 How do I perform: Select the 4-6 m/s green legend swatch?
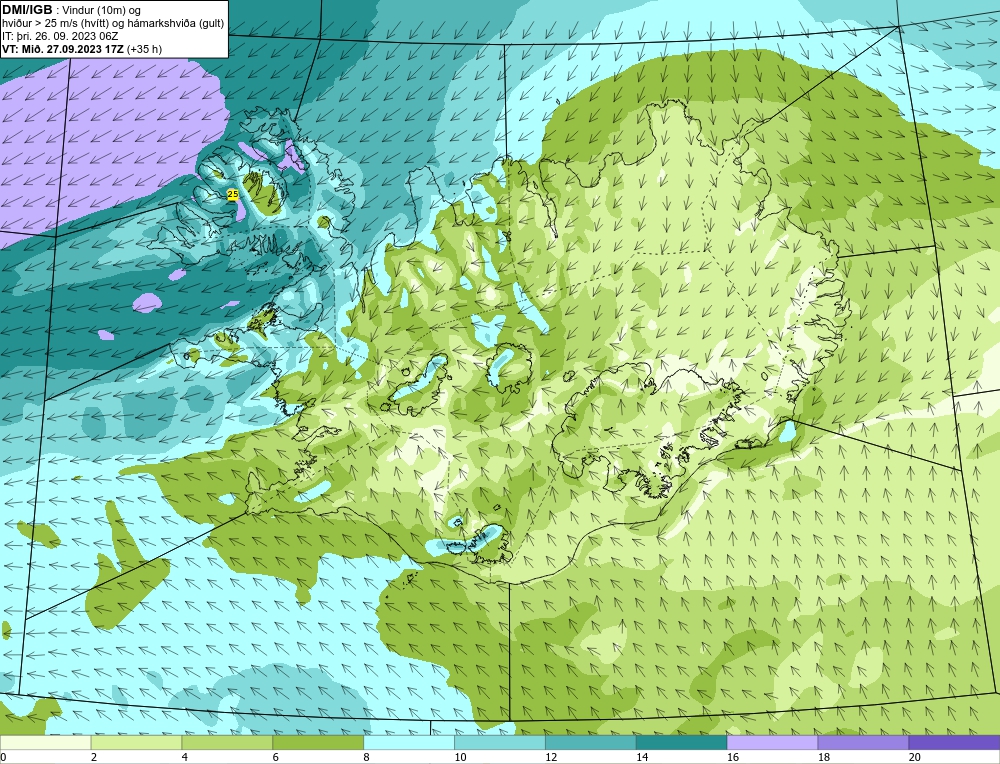click(x=227, y=742)
